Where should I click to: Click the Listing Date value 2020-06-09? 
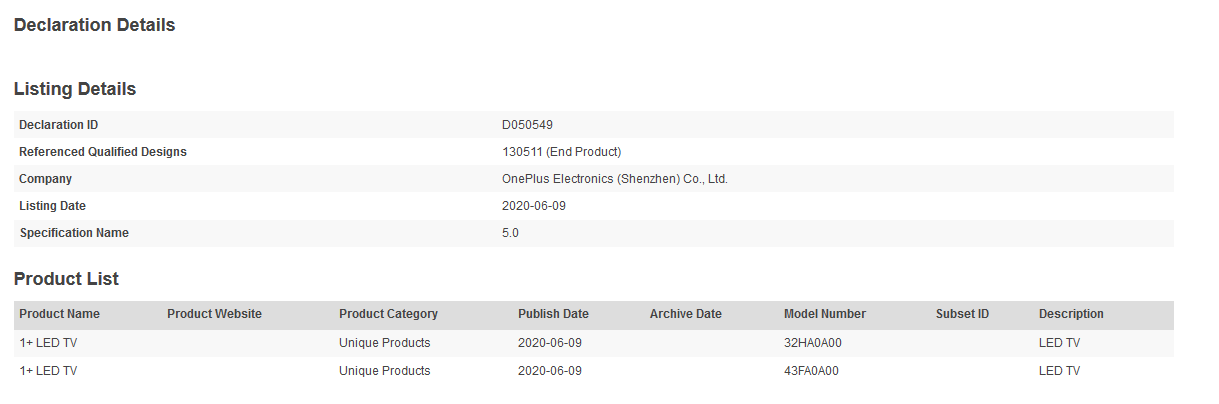click(534, 206)
